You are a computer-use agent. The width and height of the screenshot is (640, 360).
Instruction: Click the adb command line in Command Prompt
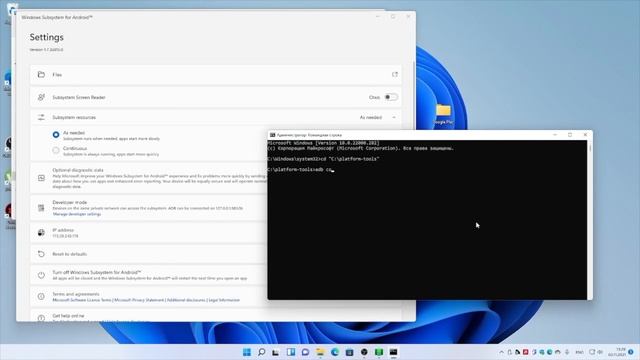[x=301, y=169]
